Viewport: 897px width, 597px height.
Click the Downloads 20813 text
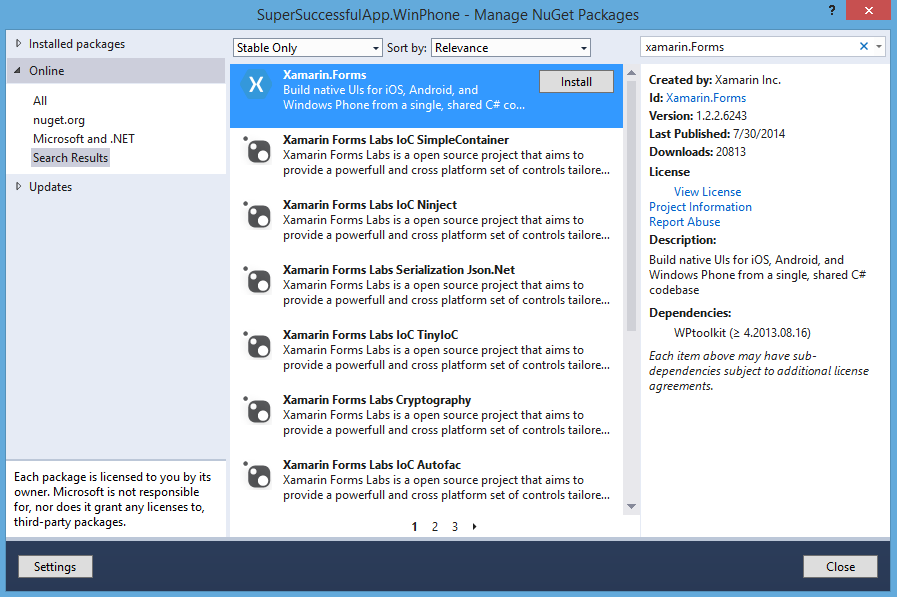[697, 152]
